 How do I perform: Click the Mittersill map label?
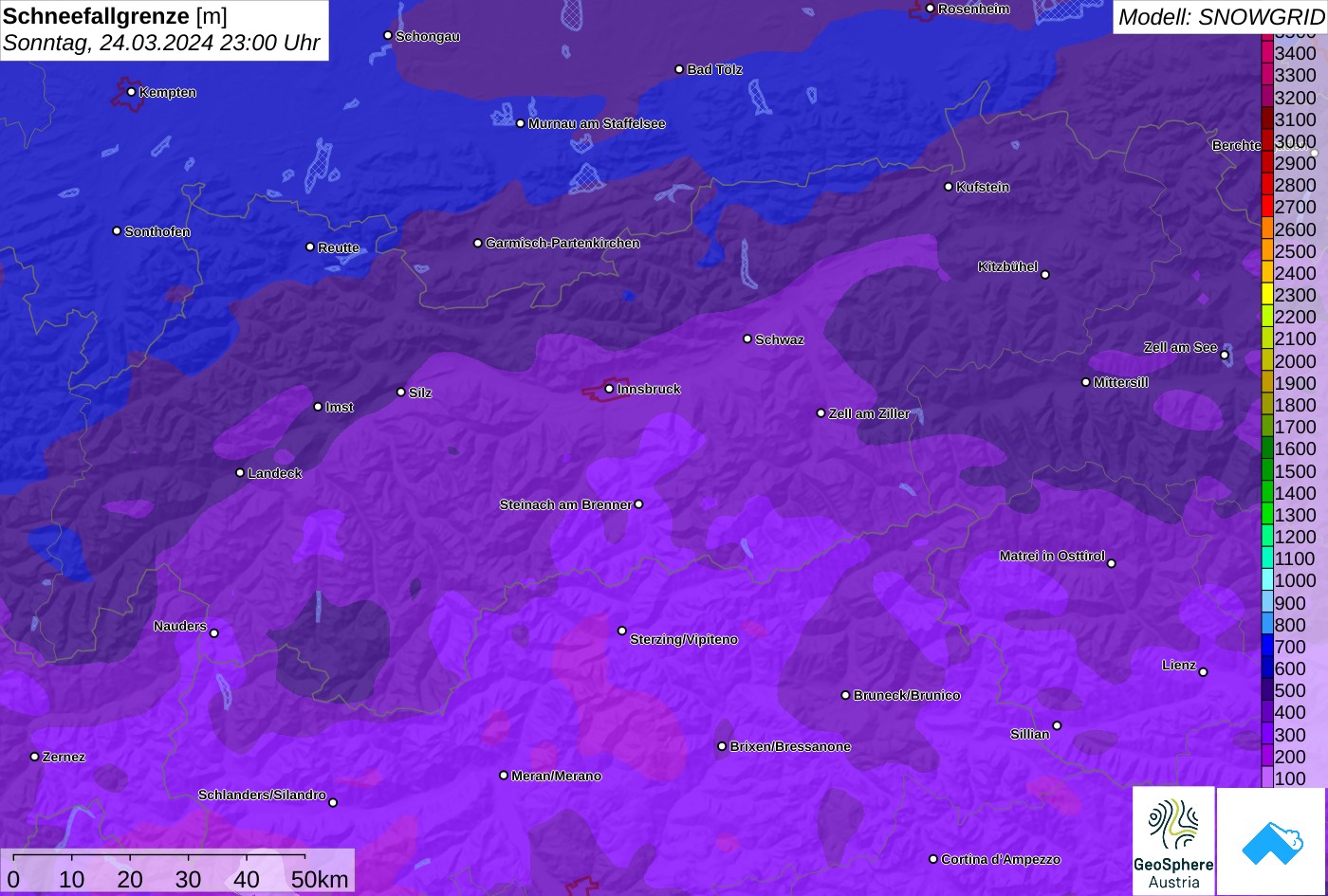(1121, 382)
